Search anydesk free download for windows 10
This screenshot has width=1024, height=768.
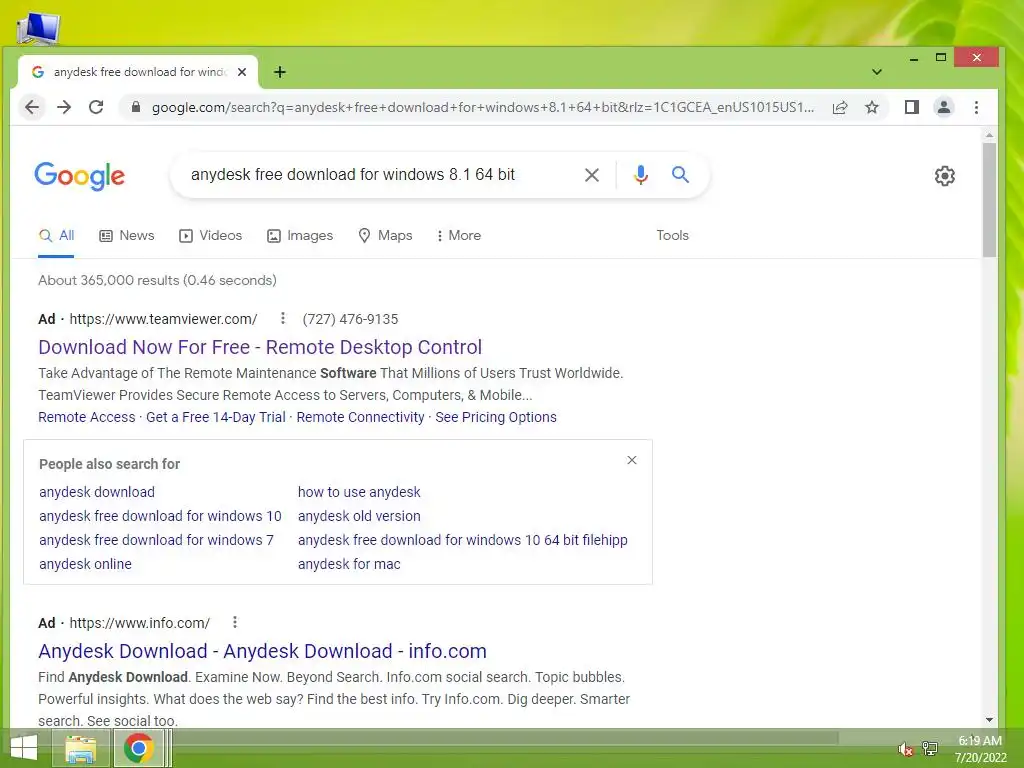160,516
